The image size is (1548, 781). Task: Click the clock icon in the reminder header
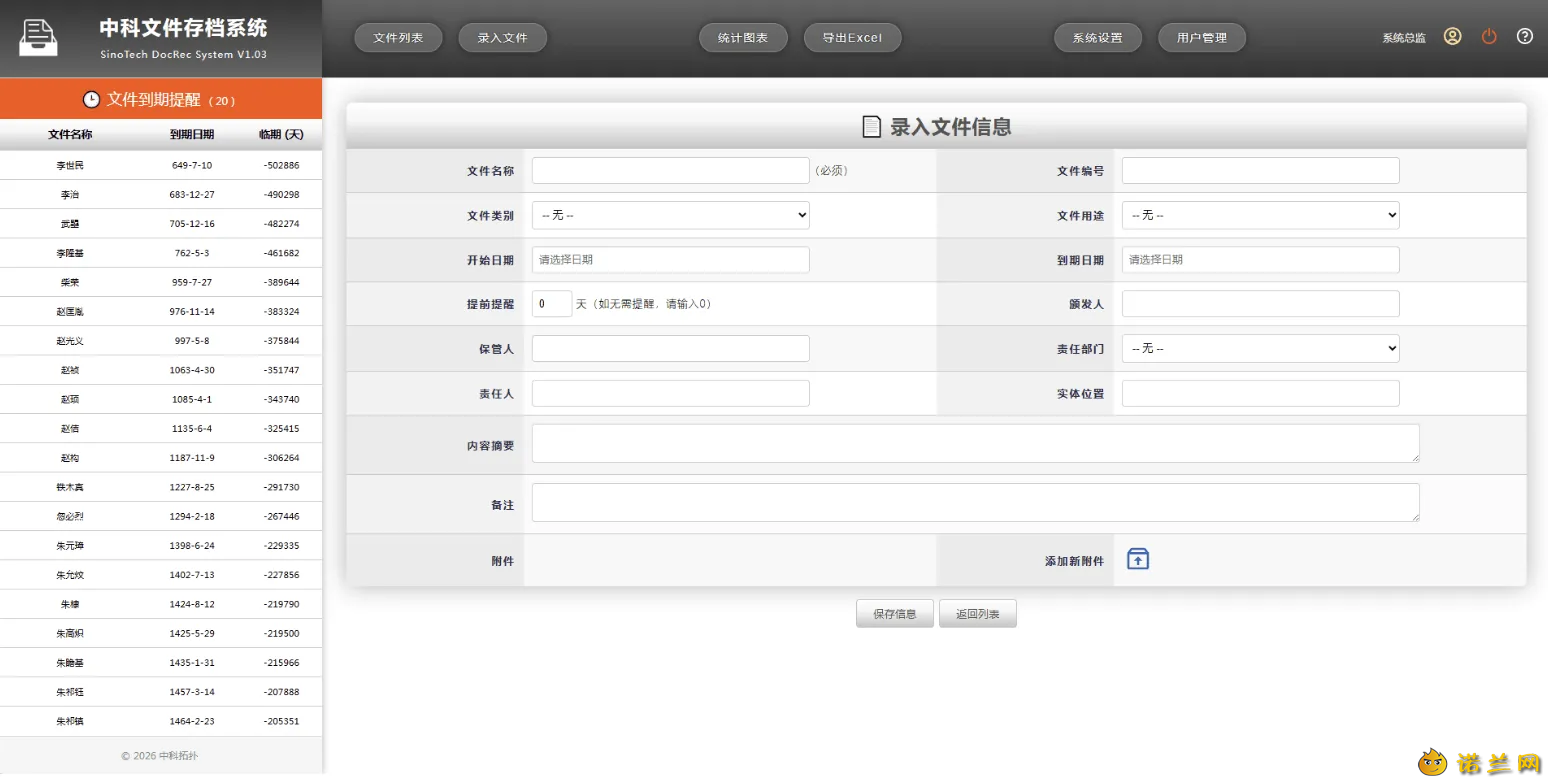point(91,100)
